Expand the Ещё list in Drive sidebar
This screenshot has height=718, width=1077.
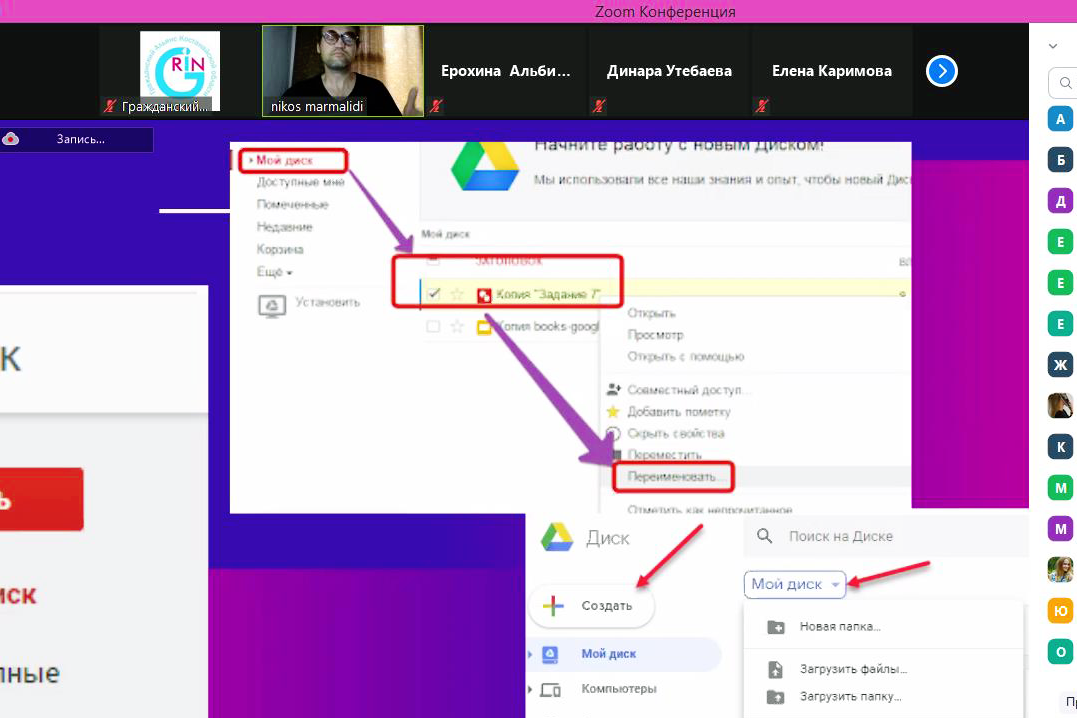pos(275,272)
